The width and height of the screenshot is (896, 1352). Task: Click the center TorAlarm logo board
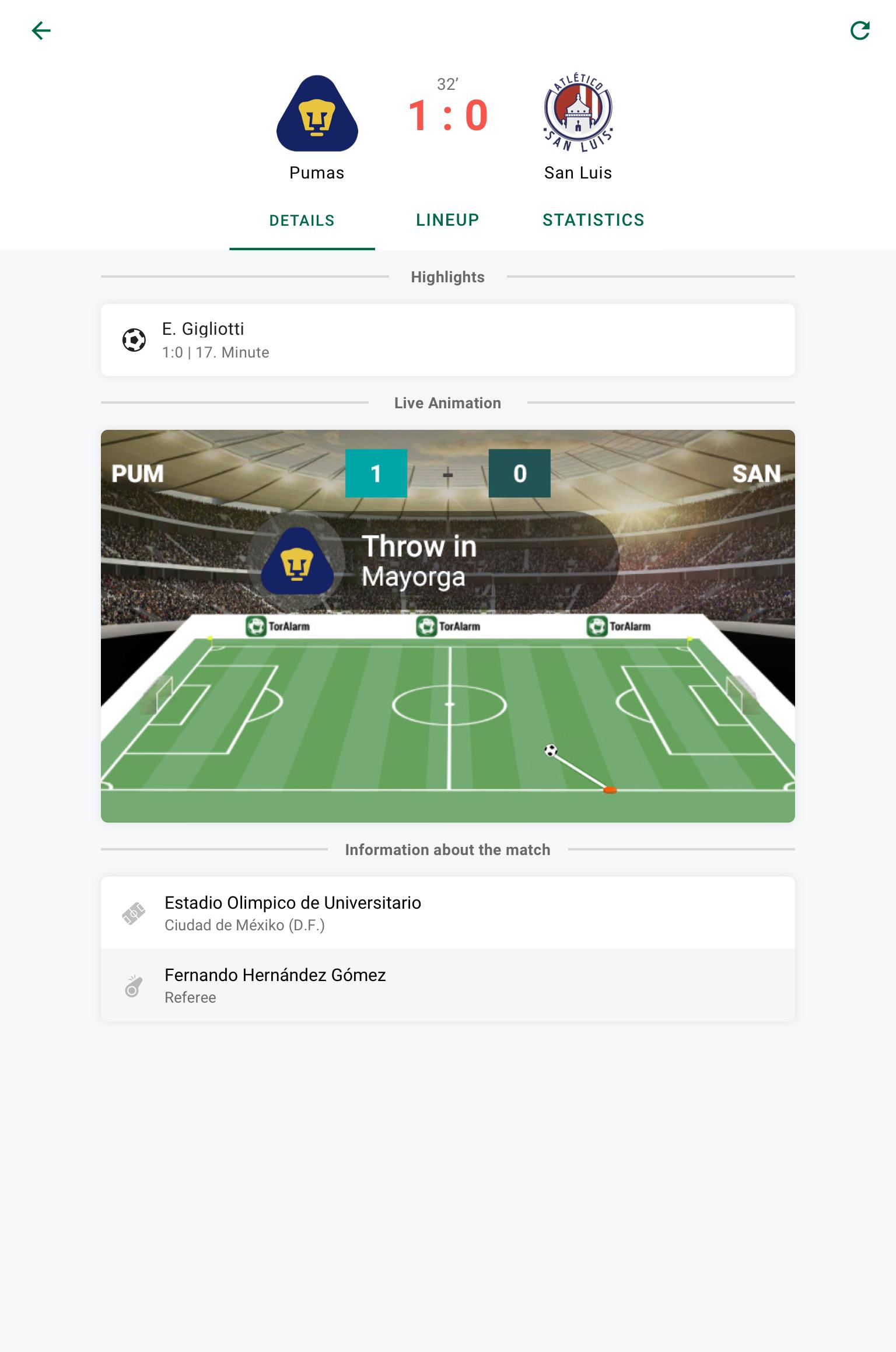[448, 626]
